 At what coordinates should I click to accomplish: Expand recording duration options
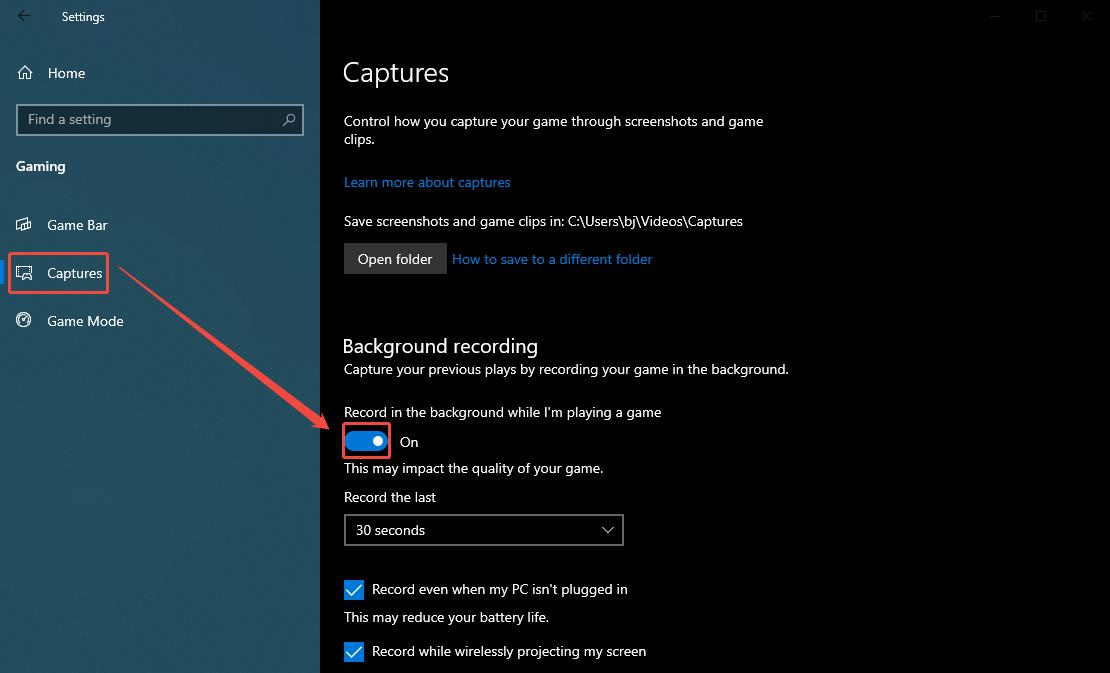[483, 530]
